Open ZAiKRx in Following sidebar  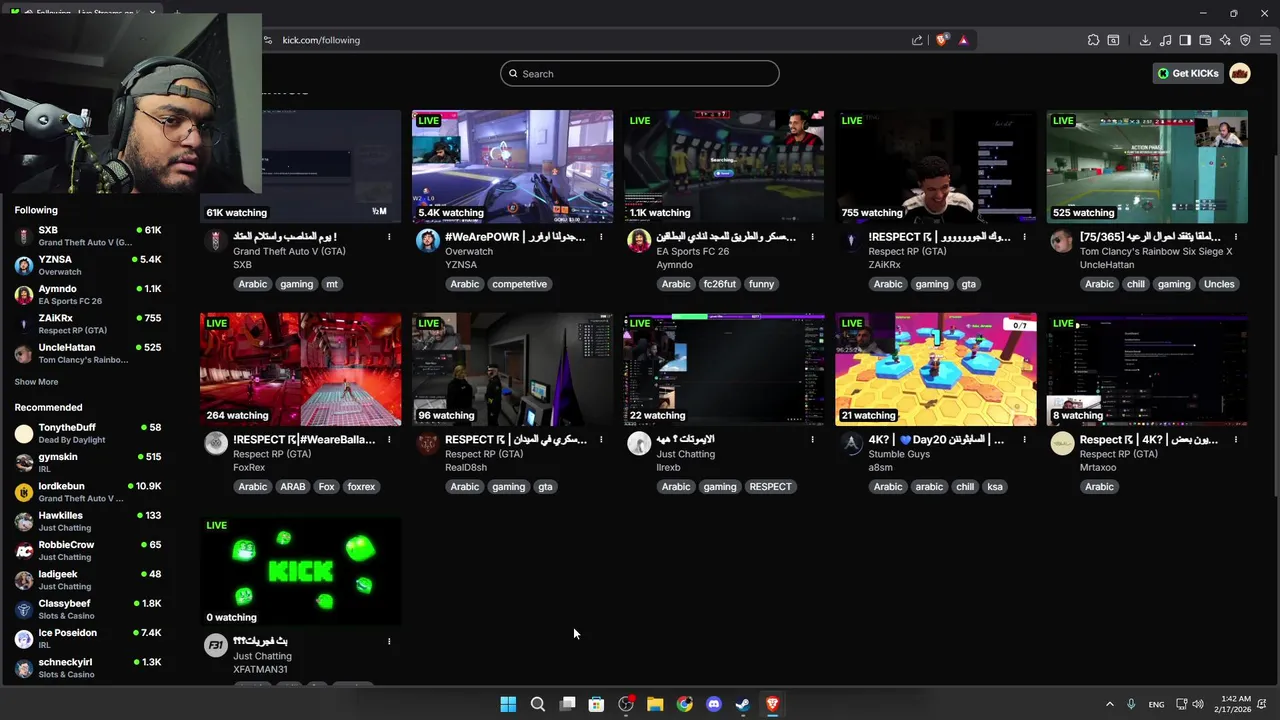pyautogui.click(x=88, y=324)
